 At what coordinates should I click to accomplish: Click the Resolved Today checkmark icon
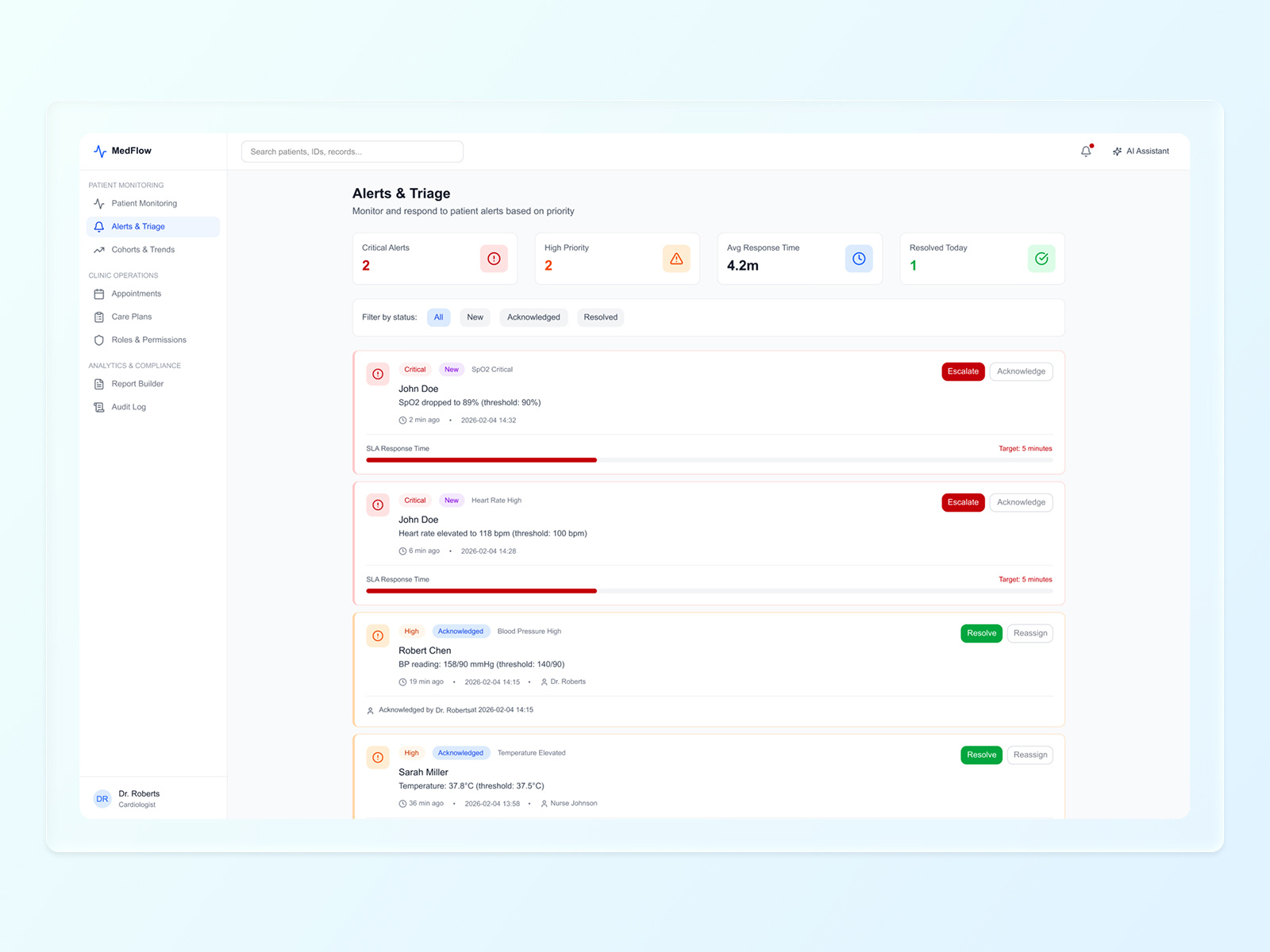(1041, 259)
